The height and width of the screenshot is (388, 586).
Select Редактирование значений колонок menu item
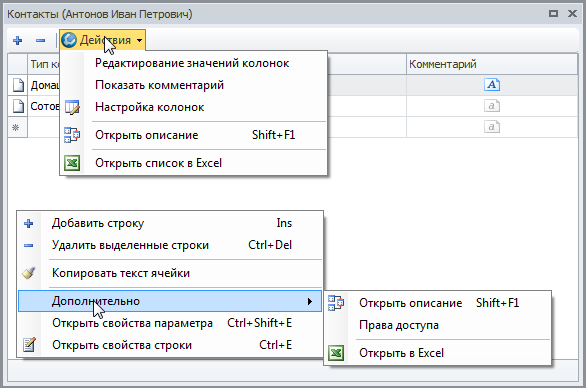[194, 63]
